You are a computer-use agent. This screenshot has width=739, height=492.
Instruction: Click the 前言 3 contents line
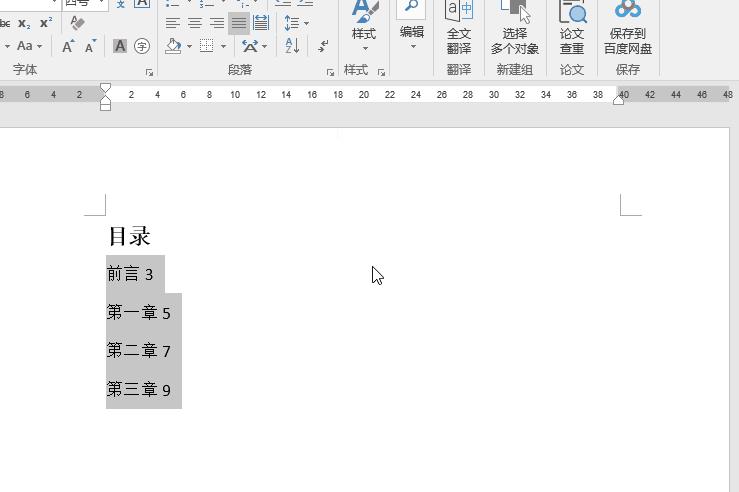[x=130, y=274]
